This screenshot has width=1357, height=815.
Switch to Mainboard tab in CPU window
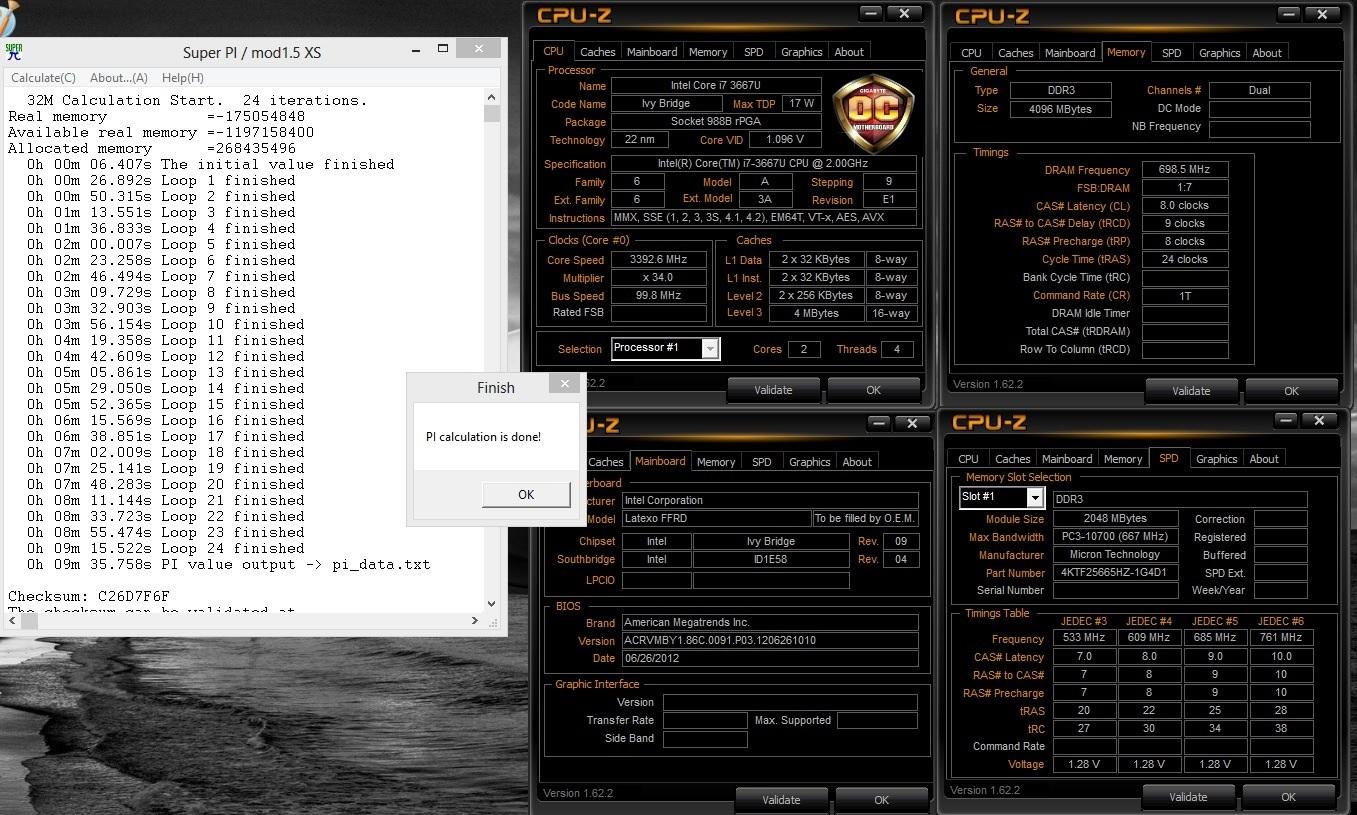[x=652, y=52]
